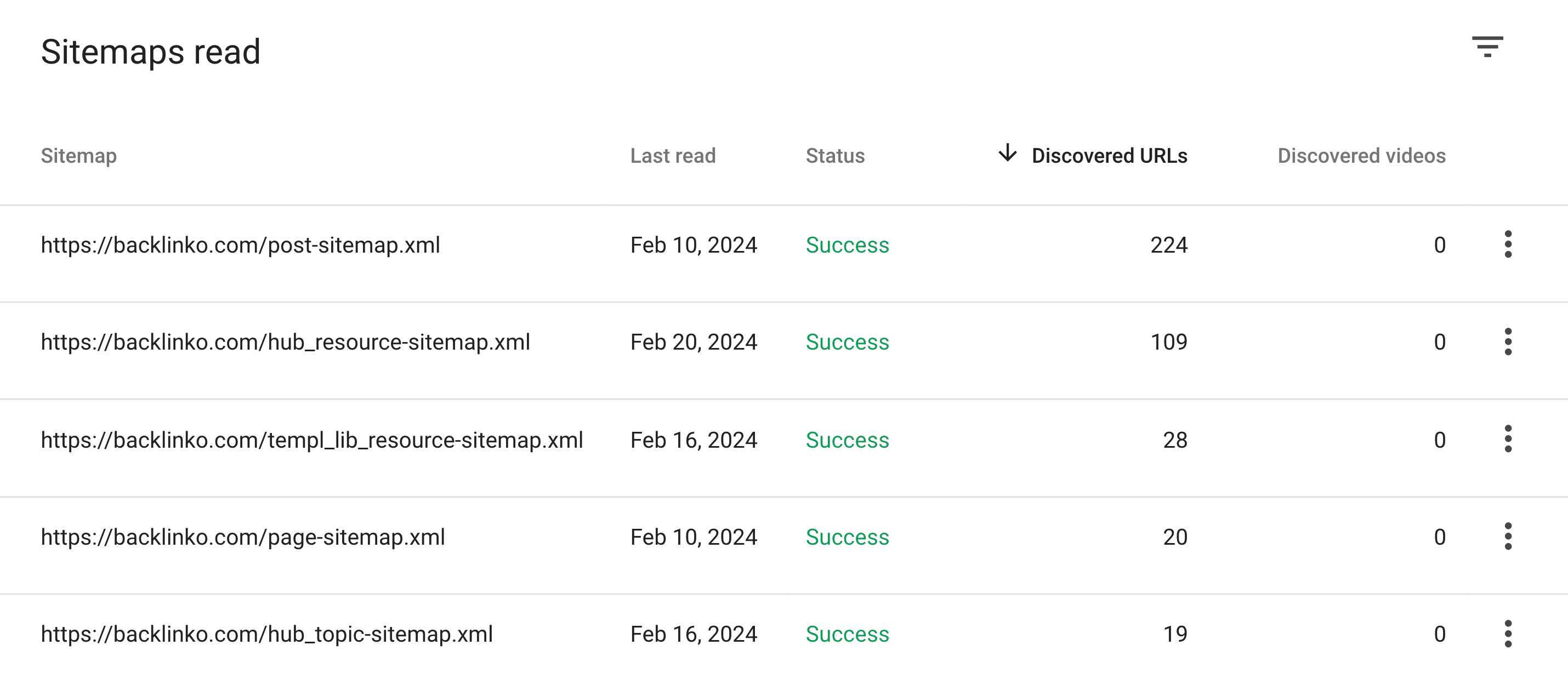This screenshot has height=685, width=1568.
Task: Open the page-sitemap.xml link
Action: click(x=243, y=537)
